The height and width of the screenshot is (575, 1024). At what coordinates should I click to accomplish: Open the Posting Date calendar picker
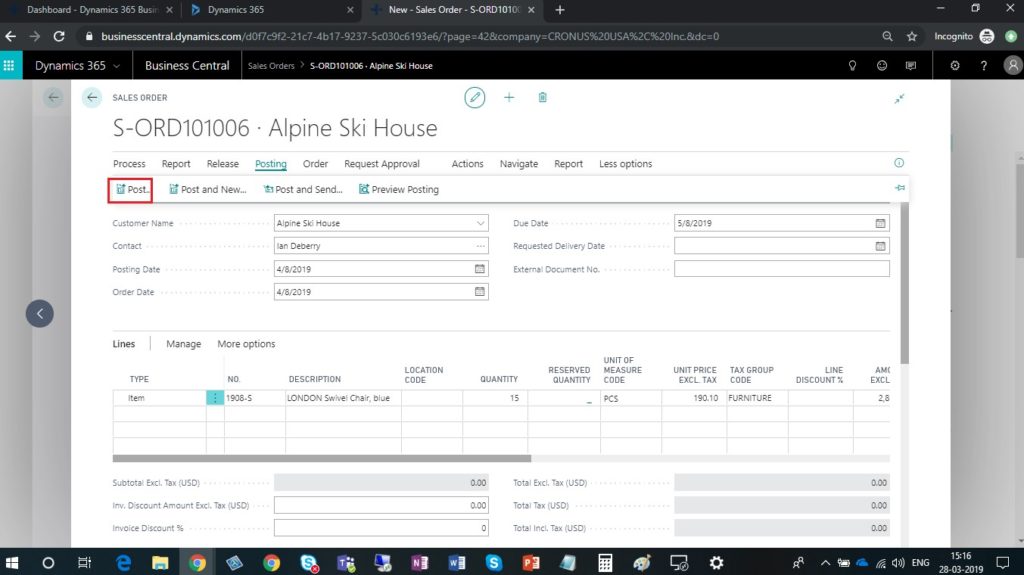[x=480, y=269]
